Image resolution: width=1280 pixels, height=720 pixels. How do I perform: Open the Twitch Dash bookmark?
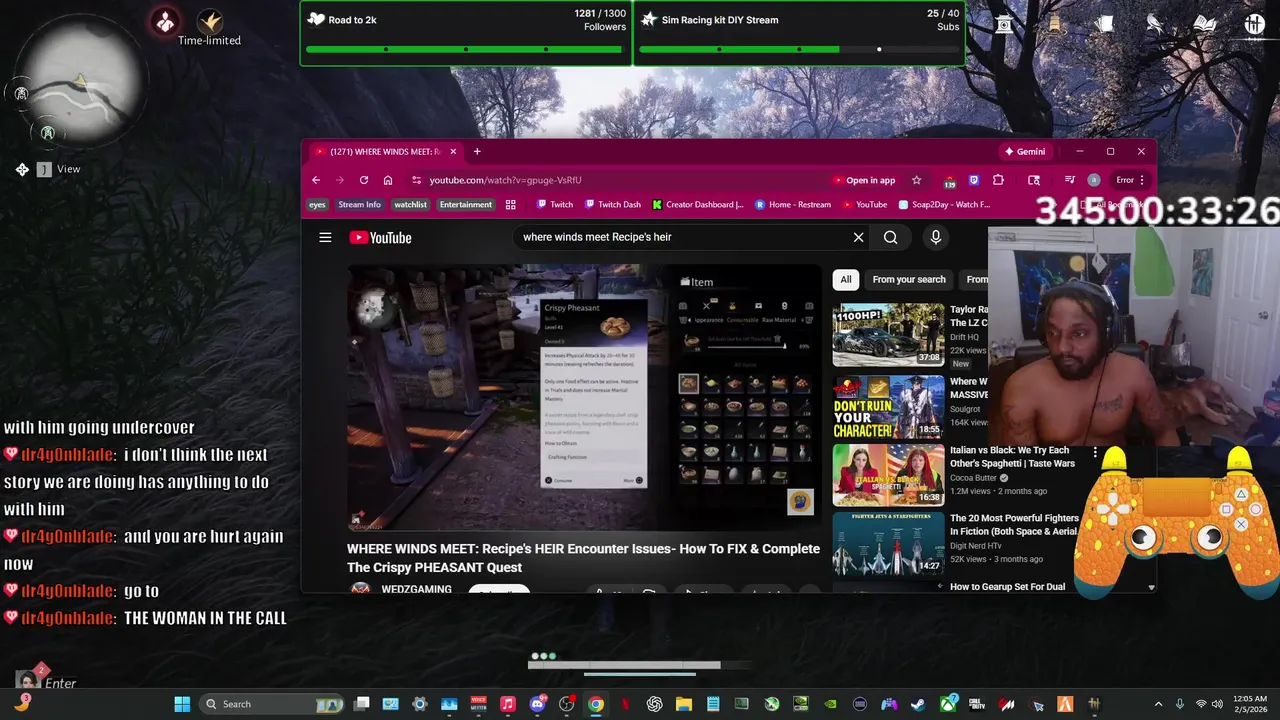[612, 205]
